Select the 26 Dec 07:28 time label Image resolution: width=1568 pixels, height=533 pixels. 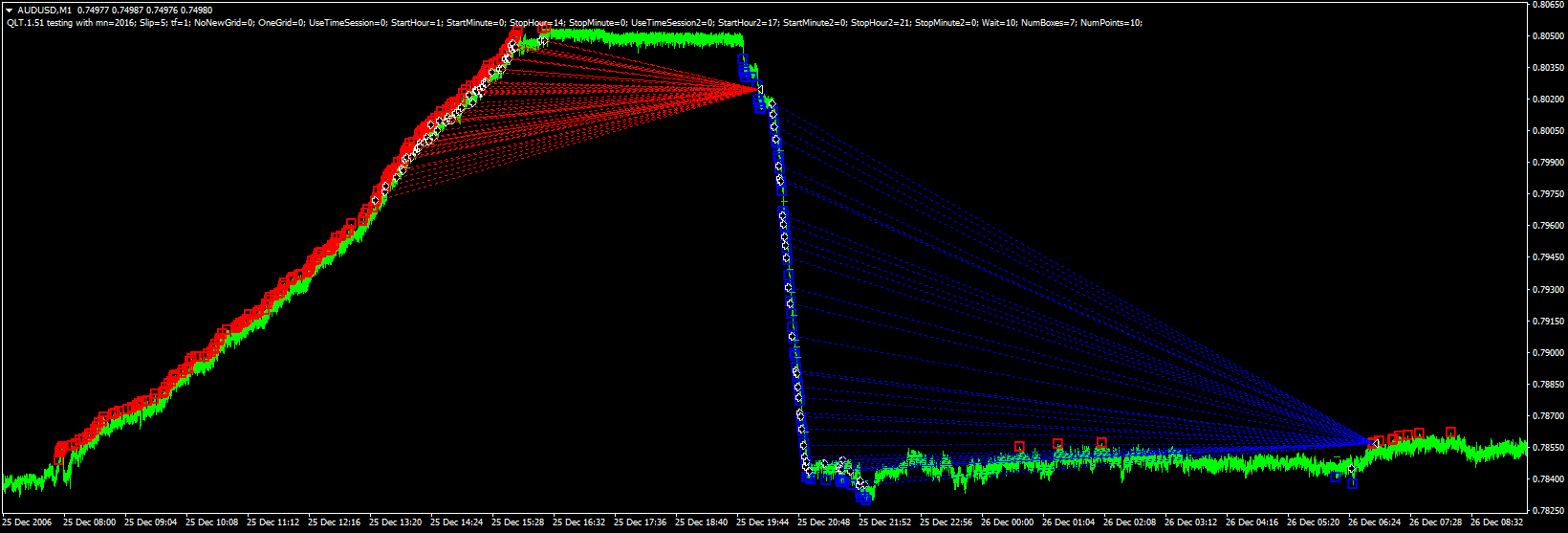[x=1436, y=522]
